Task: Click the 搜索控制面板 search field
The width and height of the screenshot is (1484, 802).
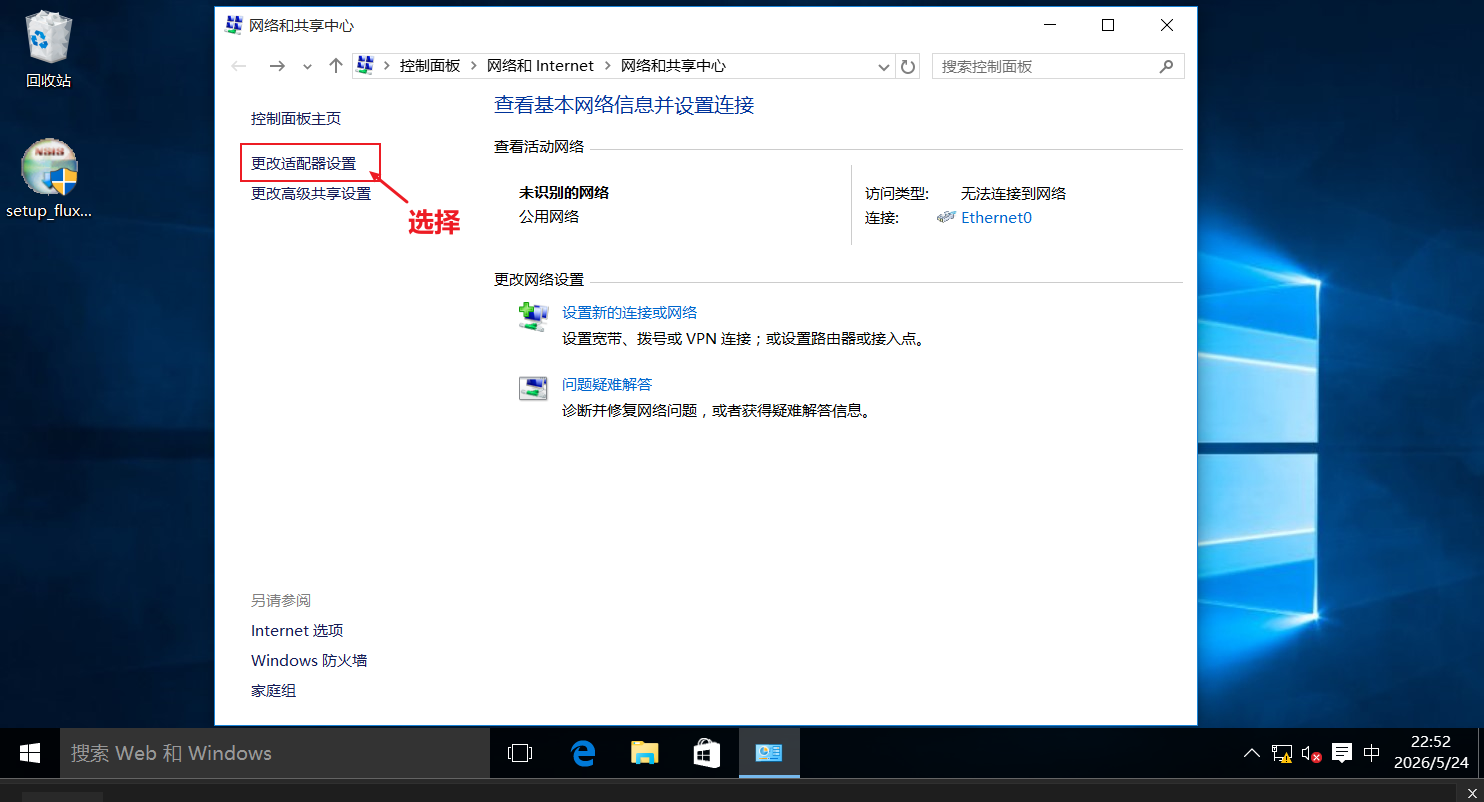Action: click(x=1058, y=66)
